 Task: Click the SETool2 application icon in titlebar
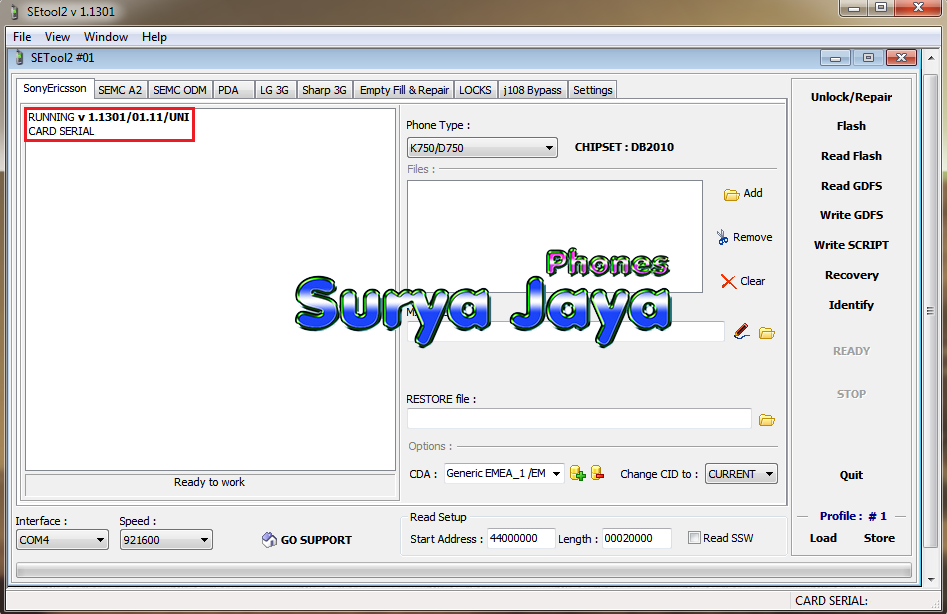(12, 11)
